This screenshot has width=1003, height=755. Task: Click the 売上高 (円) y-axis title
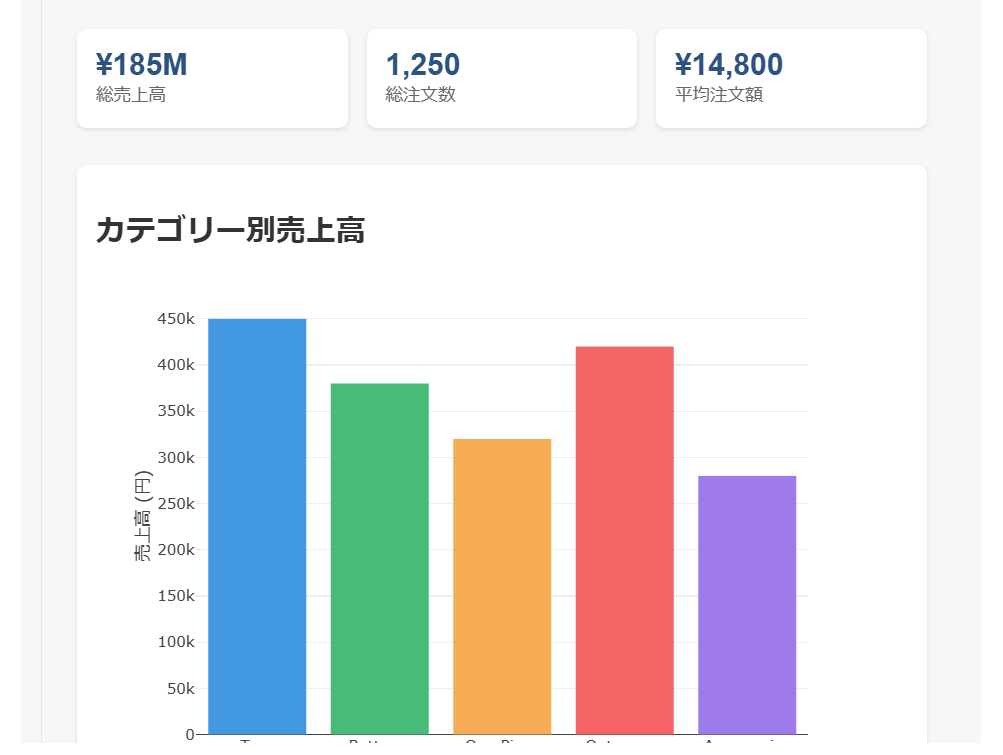pos(144,515)
